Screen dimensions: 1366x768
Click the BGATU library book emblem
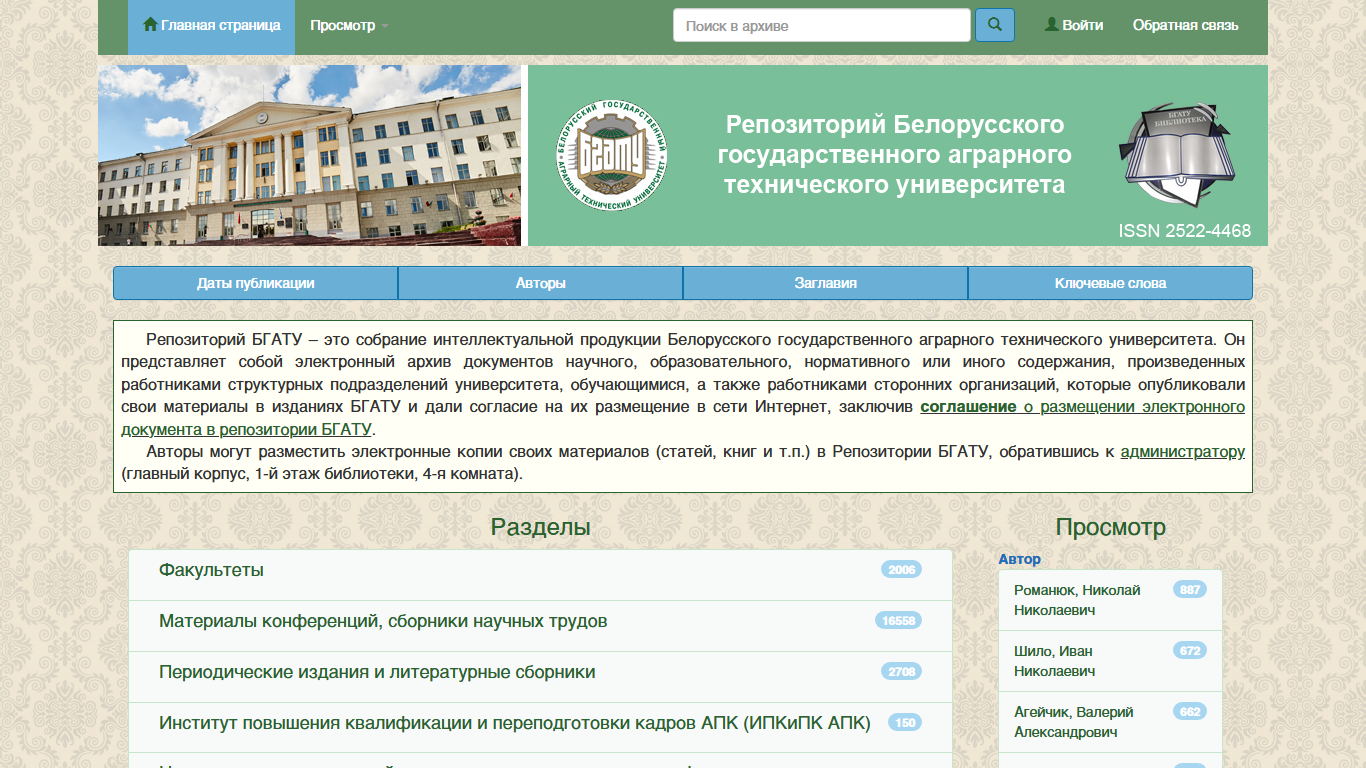pos(1179,155)
